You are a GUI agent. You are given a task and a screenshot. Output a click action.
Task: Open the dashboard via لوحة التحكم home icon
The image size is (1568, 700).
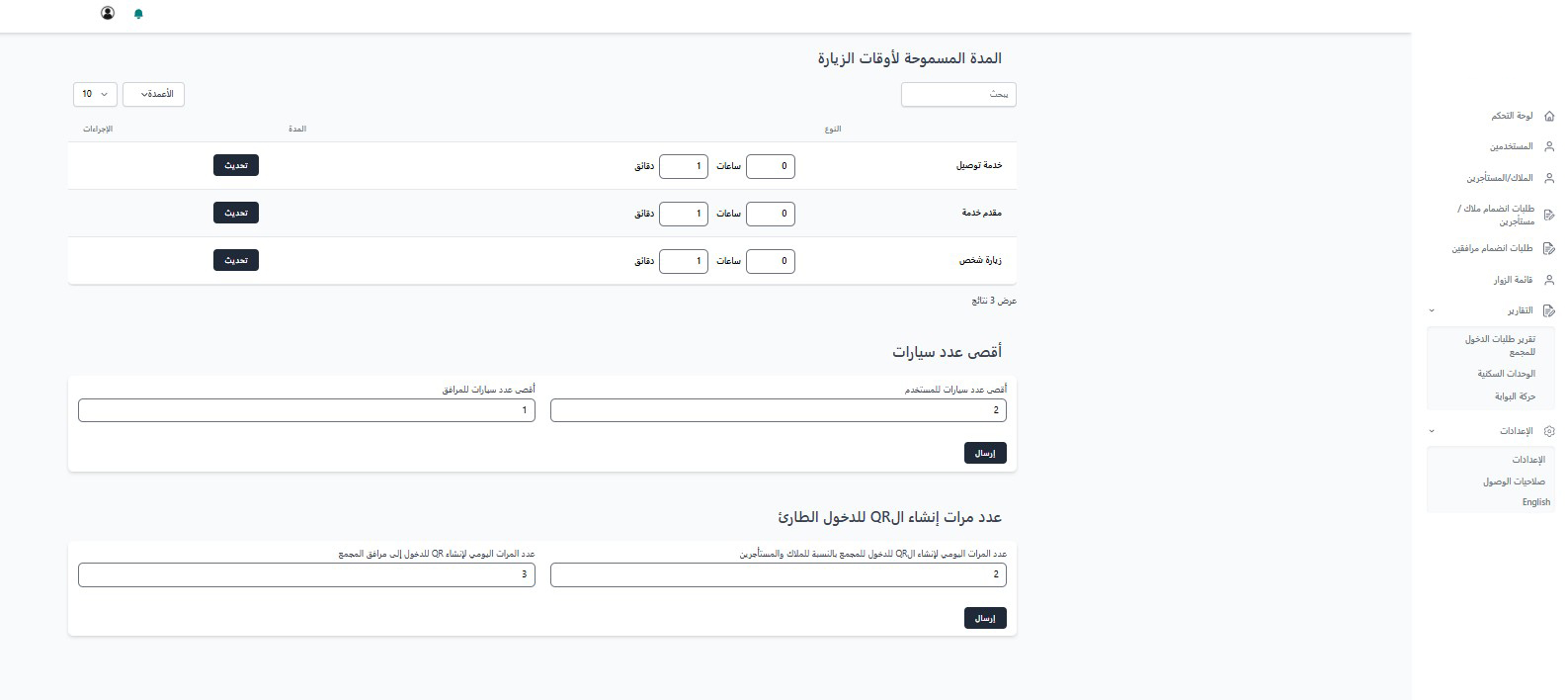coord(1549,115)
